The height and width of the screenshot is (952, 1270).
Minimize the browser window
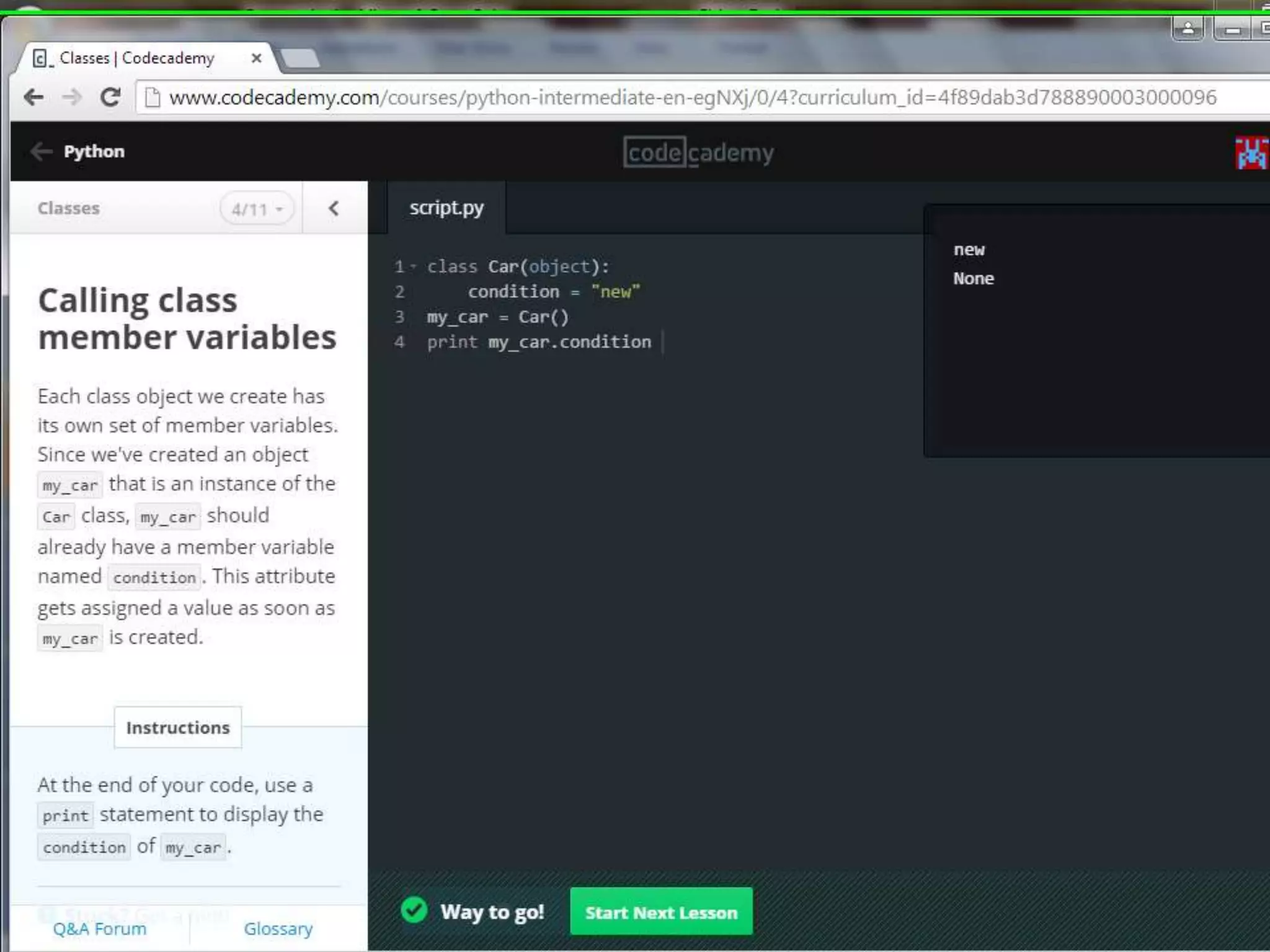(1233, 29)
